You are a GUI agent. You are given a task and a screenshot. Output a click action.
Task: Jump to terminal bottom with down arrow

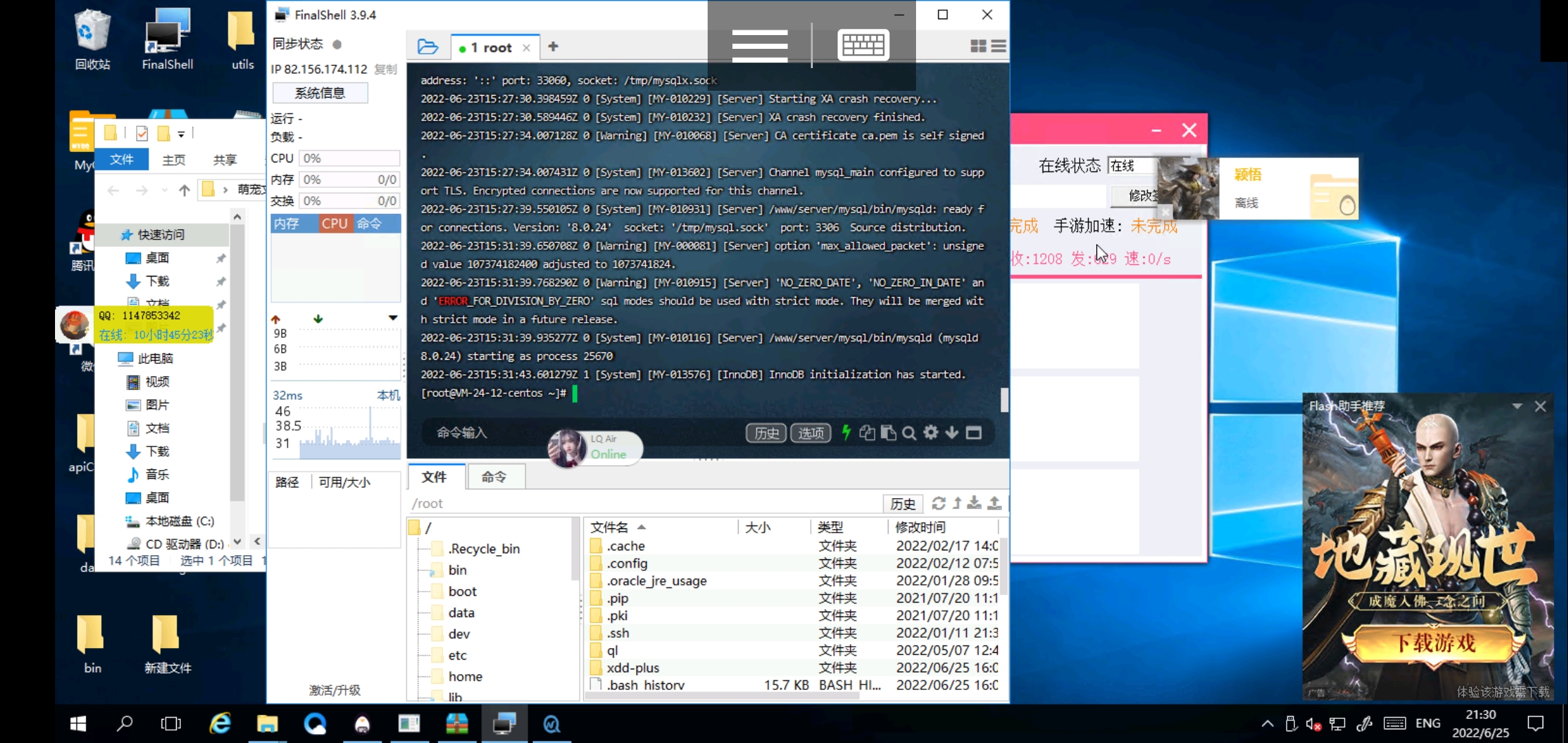pos(952,432)
